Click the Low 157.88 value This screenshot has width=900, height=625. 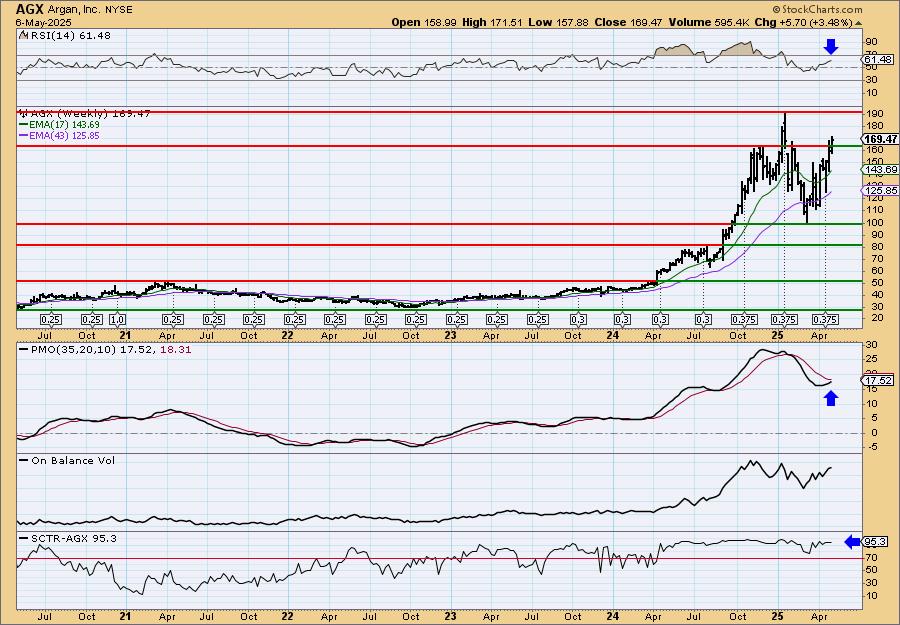(558, 22)
